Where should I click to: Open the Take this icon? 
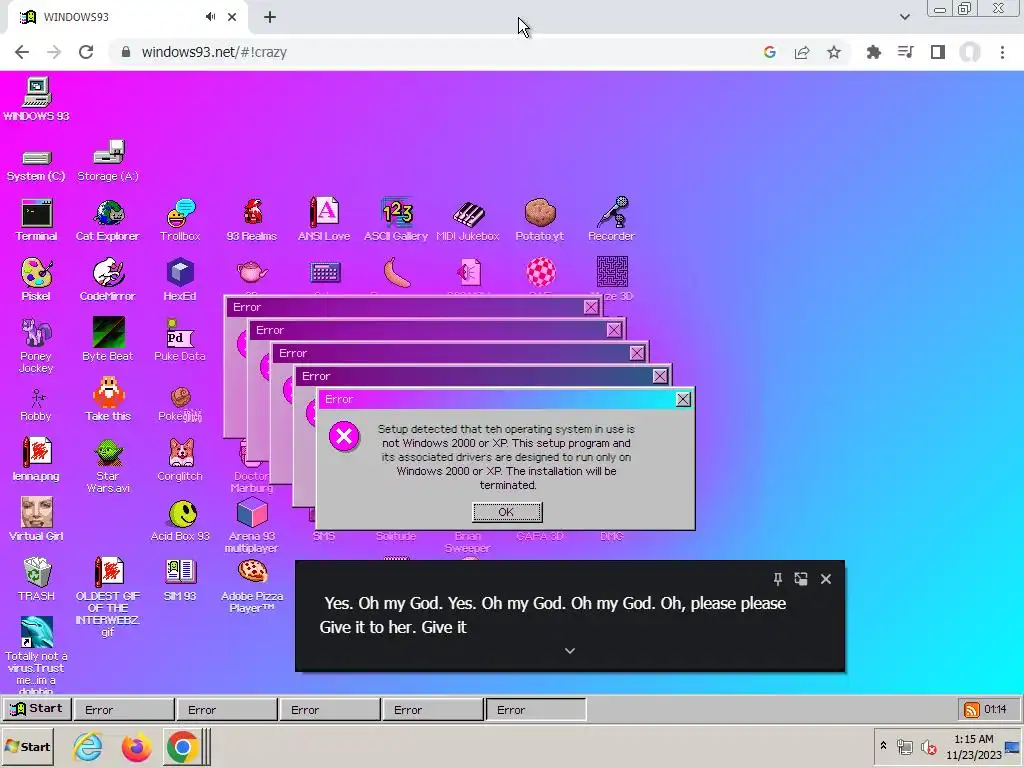tap(108, 400)
